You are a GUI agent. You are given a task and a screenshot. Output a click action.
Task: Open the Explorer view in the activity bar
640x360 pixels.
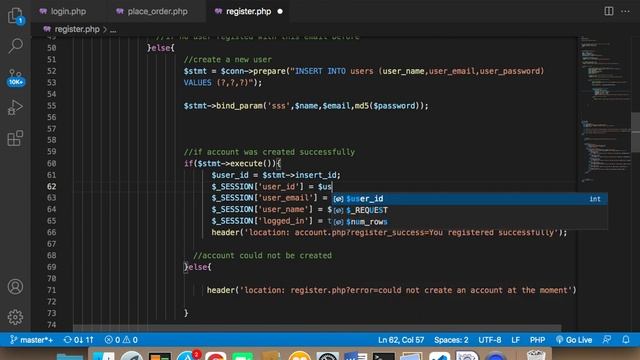point(16,16)
